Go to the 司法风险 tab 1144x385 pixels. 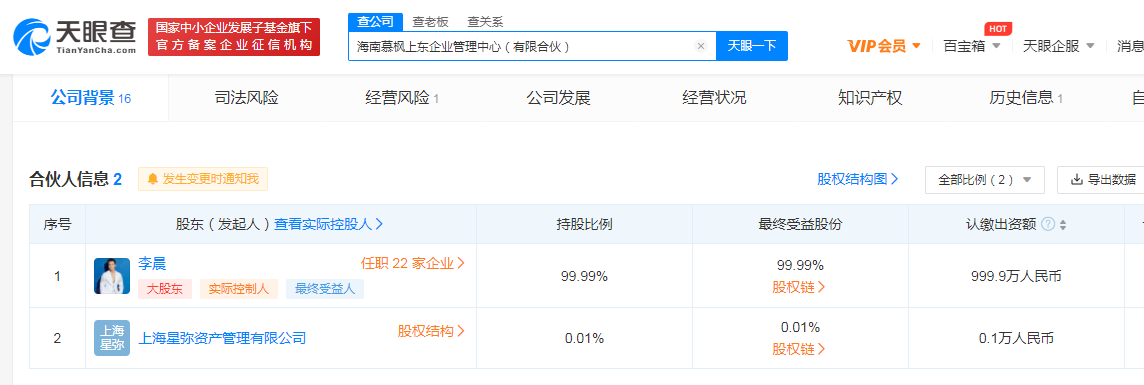pos(246,98)
